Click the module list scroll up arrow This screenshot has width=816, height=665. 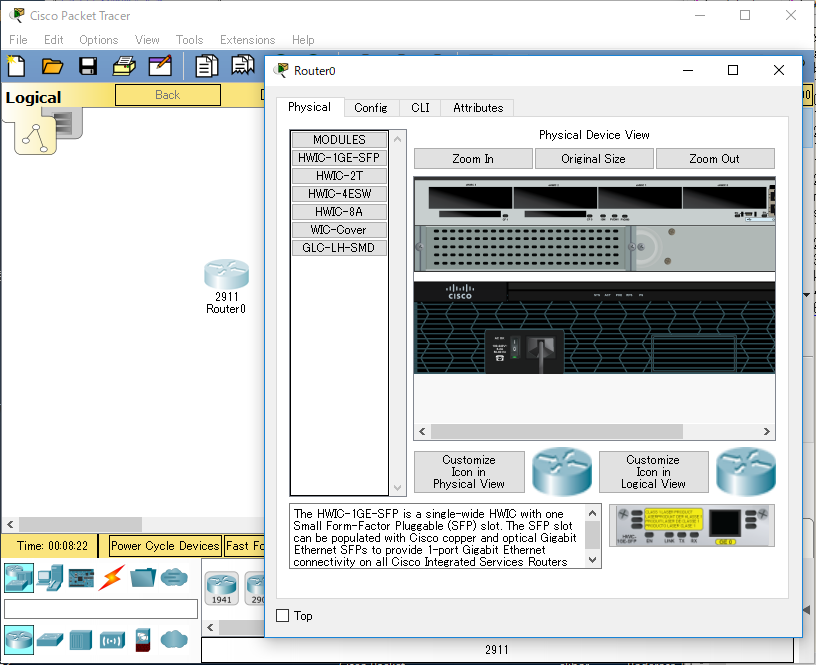pos(398,139)
